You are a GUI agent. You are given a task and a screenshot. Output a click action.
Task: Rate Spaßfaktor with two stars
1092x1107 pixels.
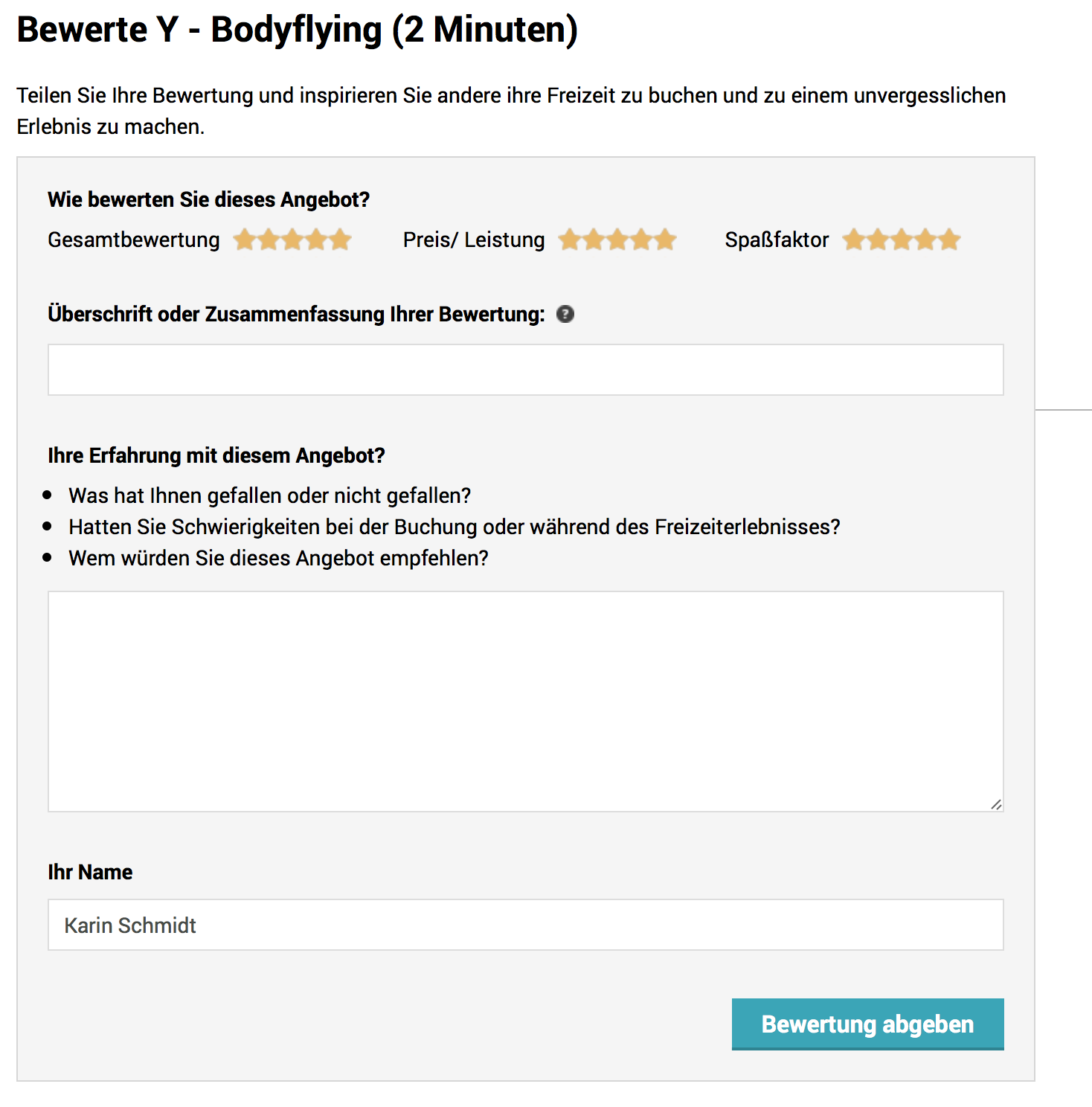pyautogui.click(x=878, y=240)
